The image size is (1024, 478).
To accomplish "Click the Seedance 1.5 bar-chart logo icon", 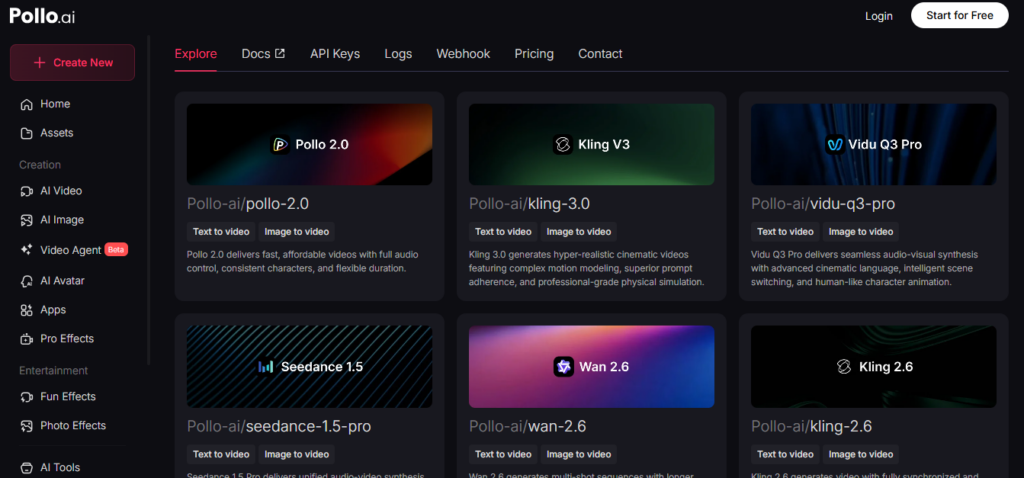I will (x=265, y=367).
